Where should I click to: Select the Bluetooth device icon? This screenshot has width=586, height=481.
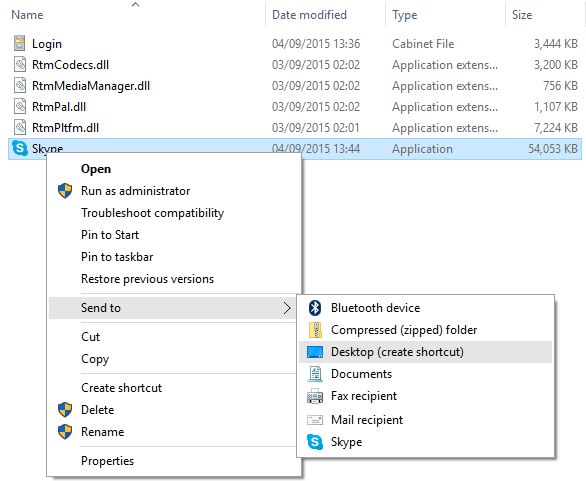(x=315, y=308)
